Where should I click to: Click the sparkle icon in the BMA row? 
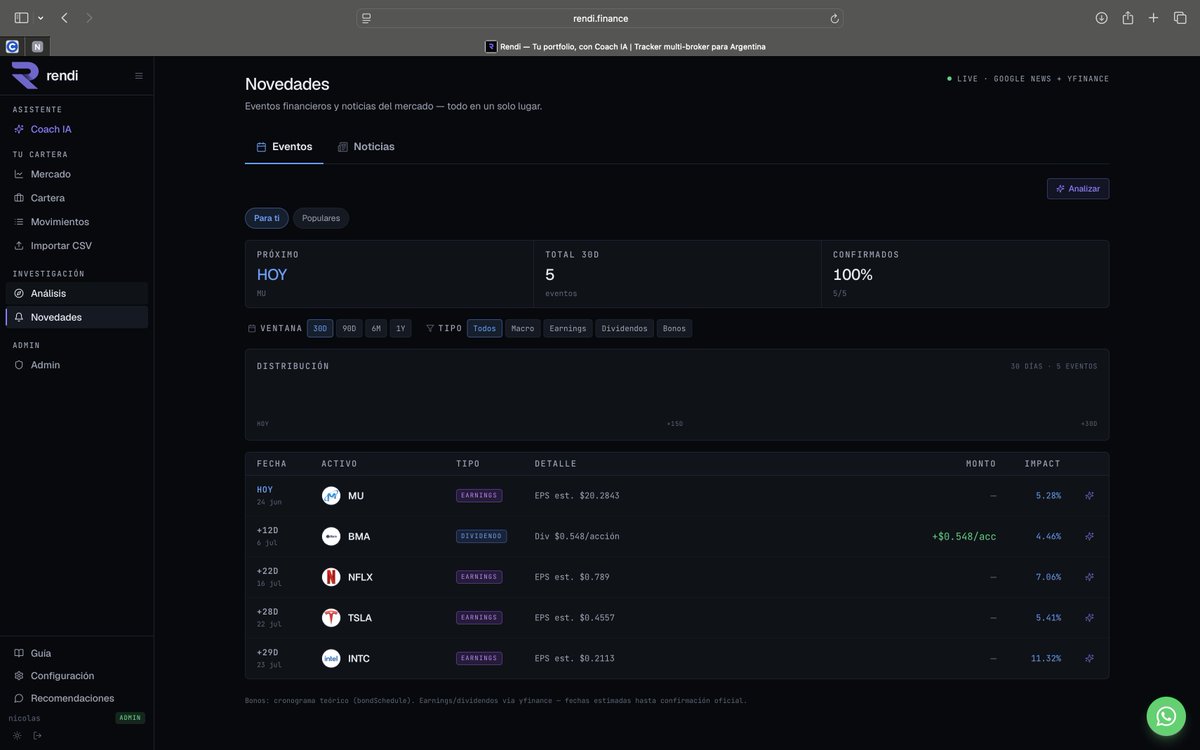pos(1089,536)
